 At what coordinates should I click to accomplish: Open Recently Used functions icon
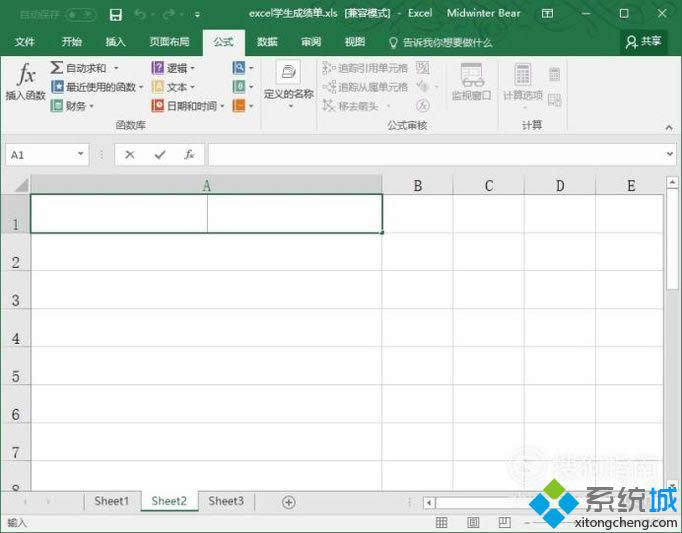(x=57, y=87)
